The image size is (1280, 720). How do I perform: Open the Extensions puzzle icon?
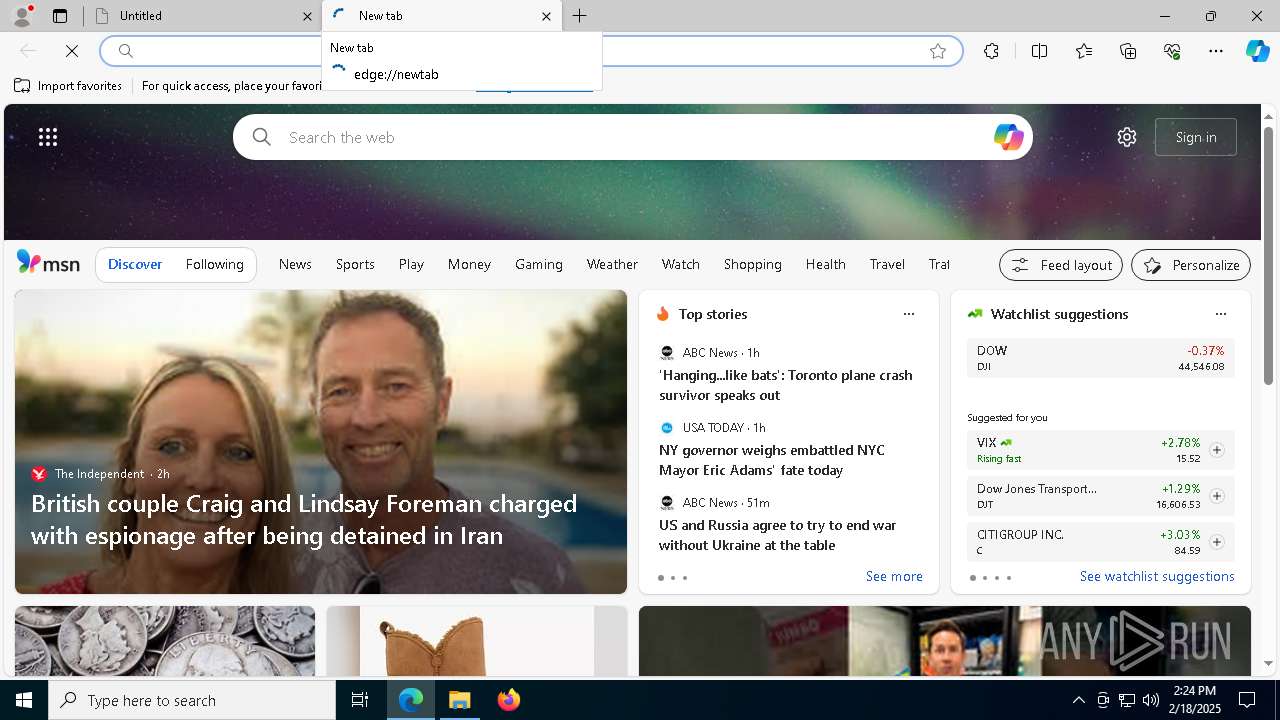991,51
